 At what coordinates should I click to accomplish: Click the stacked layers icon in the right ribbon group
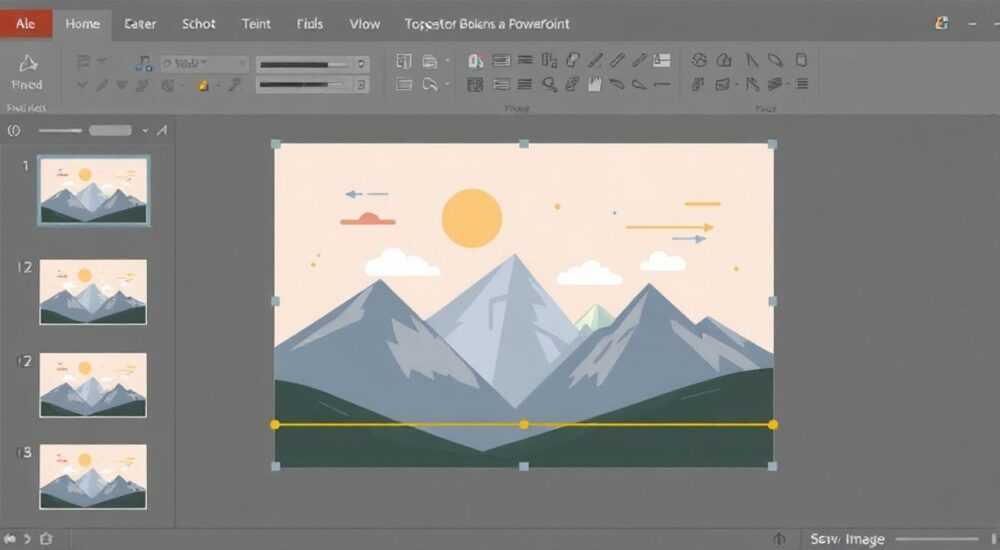(775, 84)
